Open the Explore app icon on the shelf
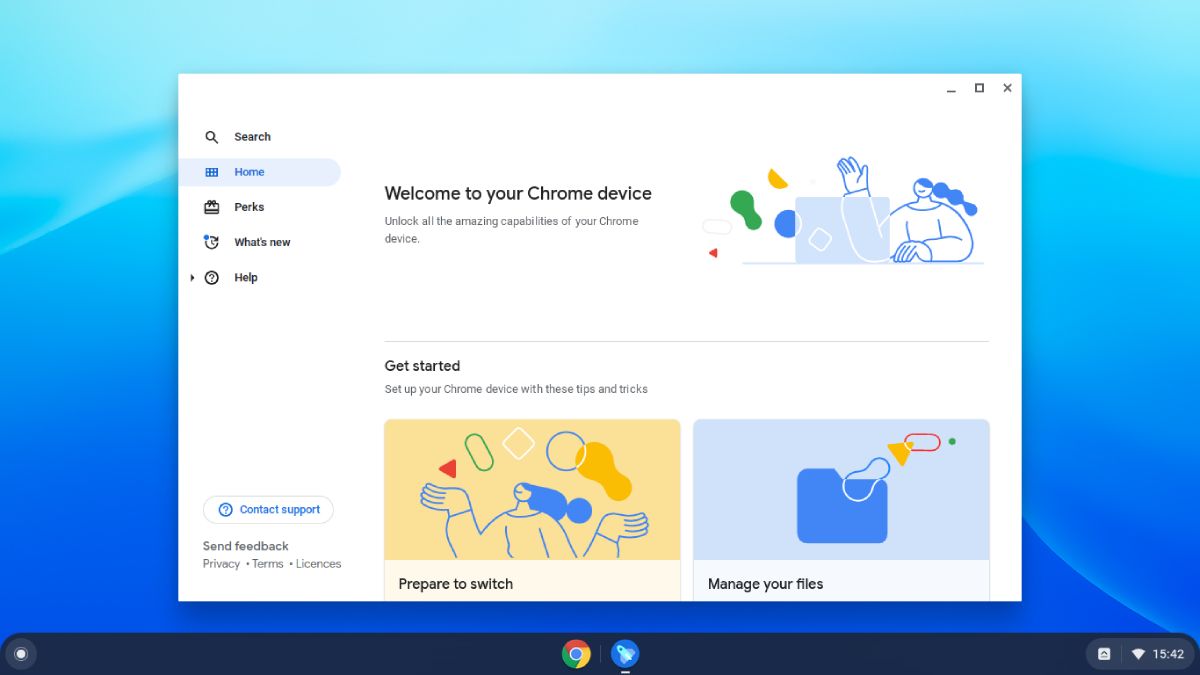1200x675 pixels. click(625, 654)
